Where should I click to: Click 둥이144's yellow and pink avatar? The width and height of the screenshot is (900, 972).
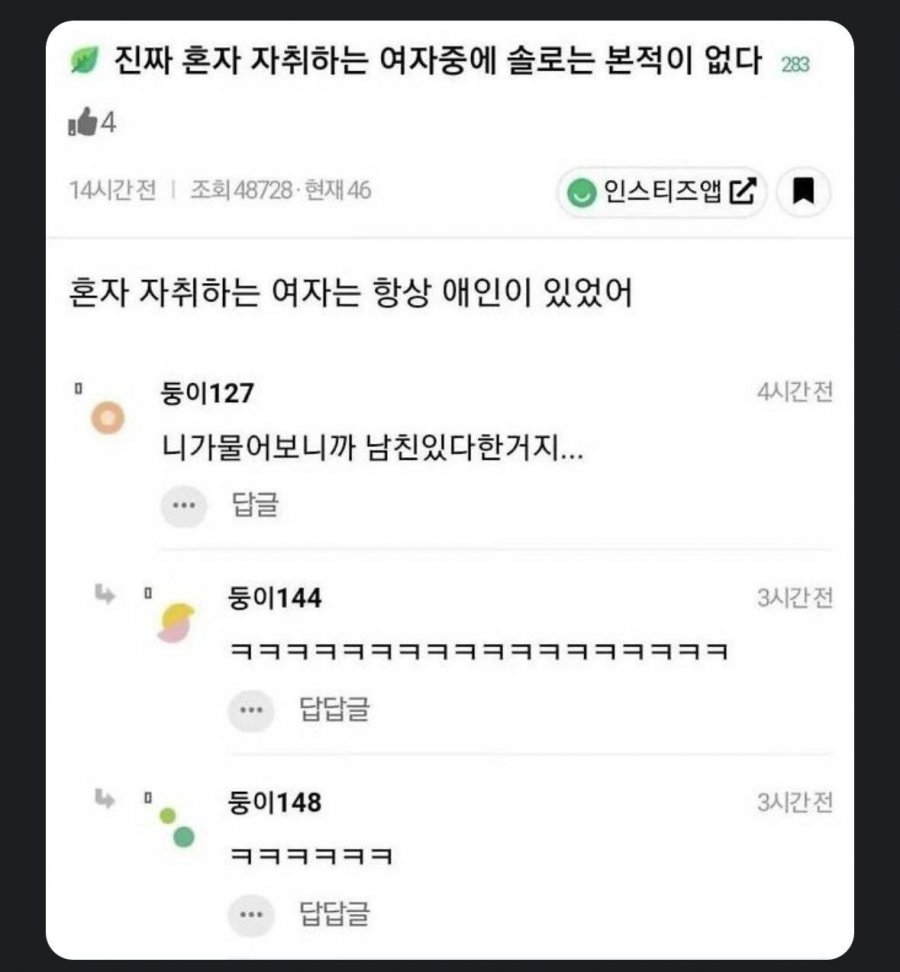[x=177, y=622]
